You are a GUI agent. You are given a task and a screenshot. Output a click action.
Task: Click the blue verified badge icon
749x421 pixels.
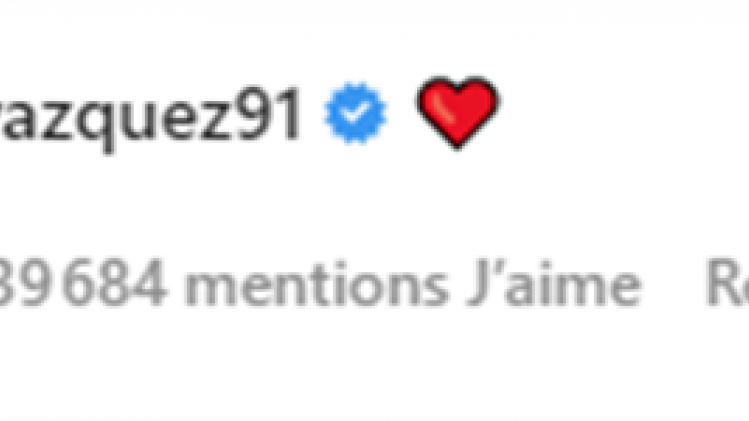[x=355, y=113]
